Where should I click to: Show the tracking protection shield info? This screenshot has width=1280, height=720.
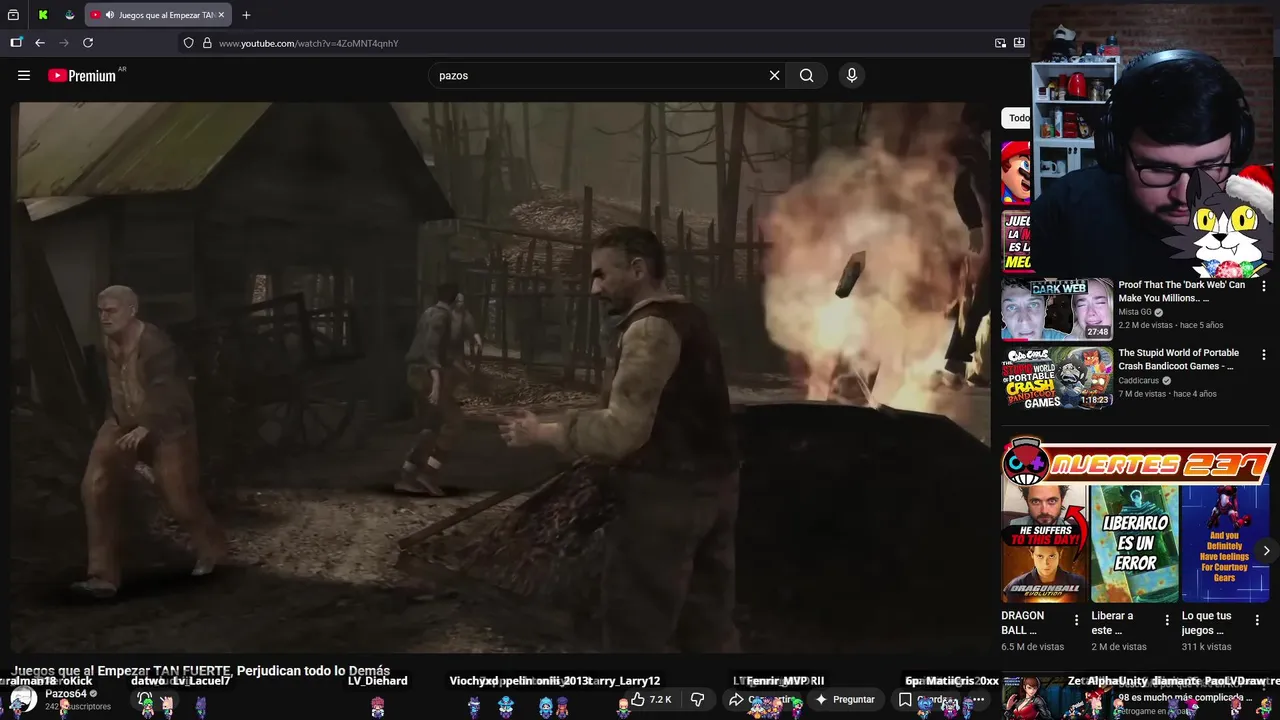tap(188, 43)
